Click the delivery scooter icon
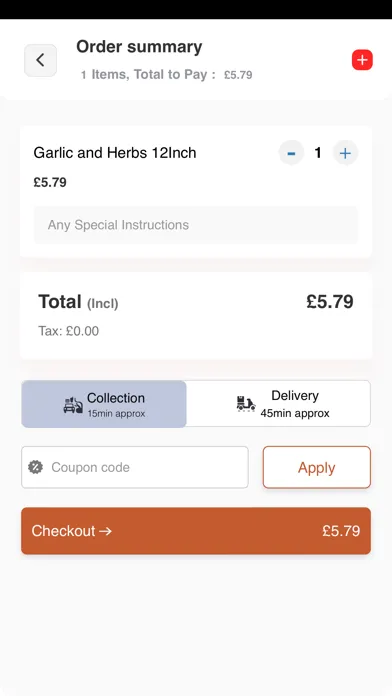Viewport: 392px width, 696px height. click(x=245, y=403)
